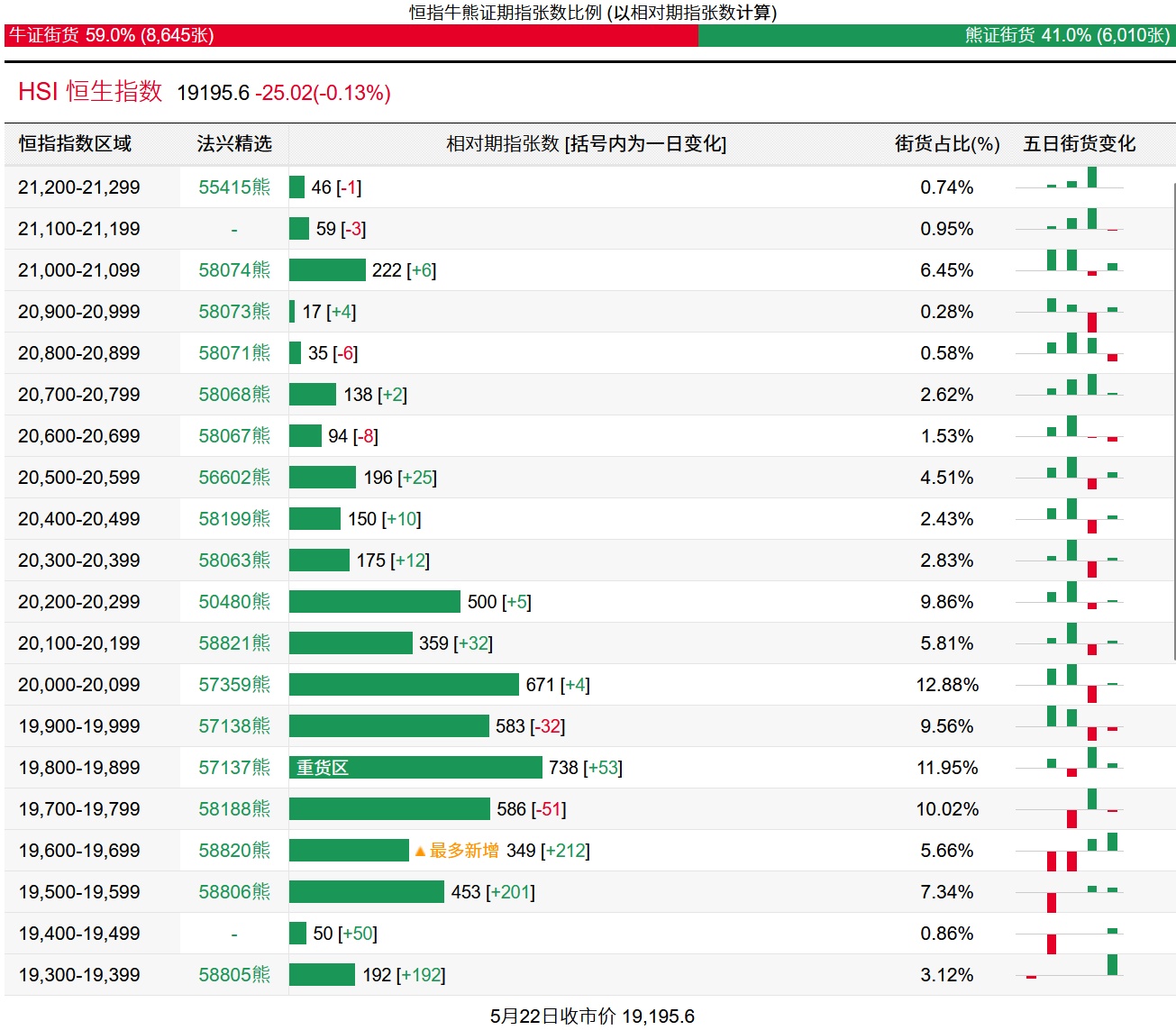The image size is (1176, 1030).
Task: Click the vertical scrollbar on the right edge
Action: click(x=1174, y=422)
